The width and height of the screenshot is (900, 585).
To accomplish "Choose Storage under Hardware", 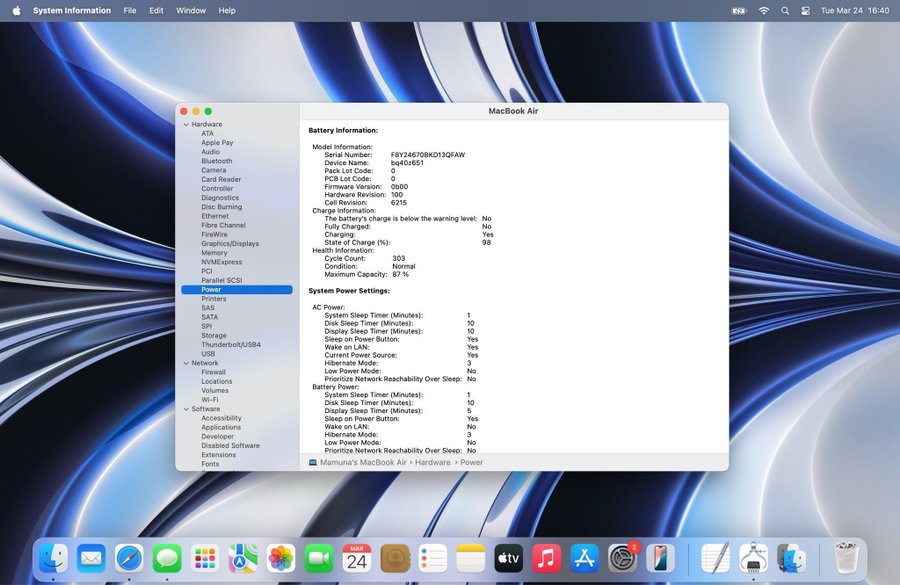I will point(214,336).
